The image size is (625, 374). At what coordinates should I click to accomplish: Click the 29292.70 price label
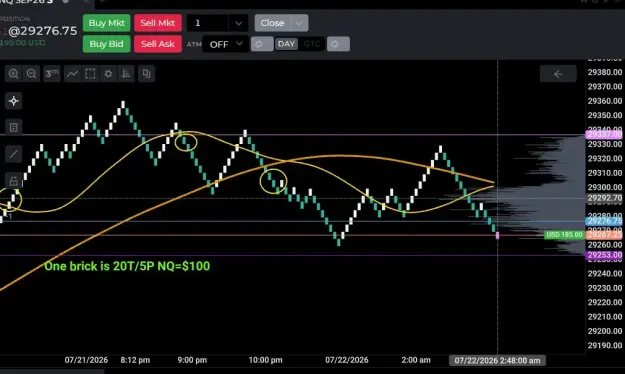[x=604, y=198]
